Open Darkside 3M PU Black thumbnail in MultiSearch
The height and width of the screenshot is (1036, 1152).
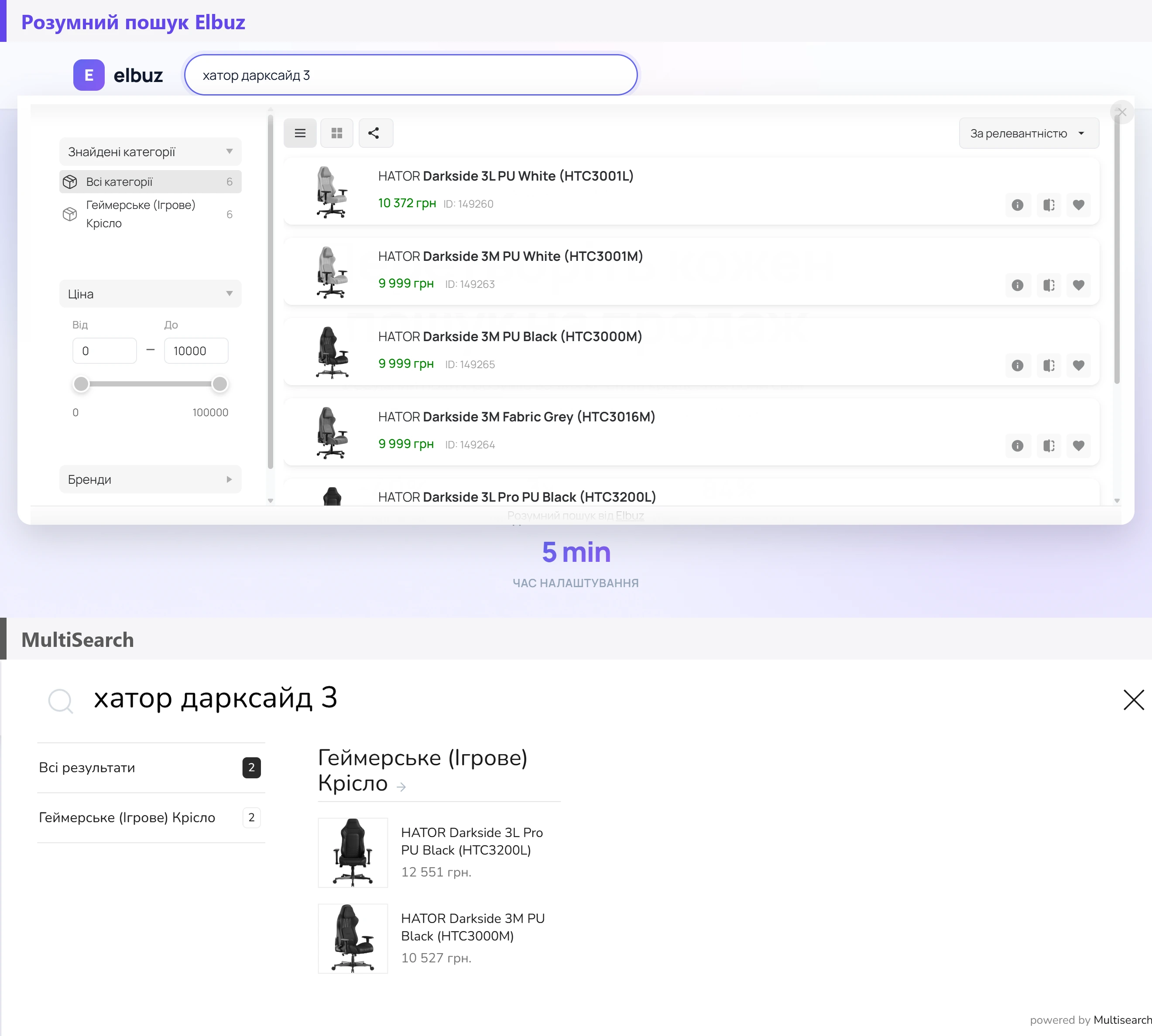click(x=353, y=939)
